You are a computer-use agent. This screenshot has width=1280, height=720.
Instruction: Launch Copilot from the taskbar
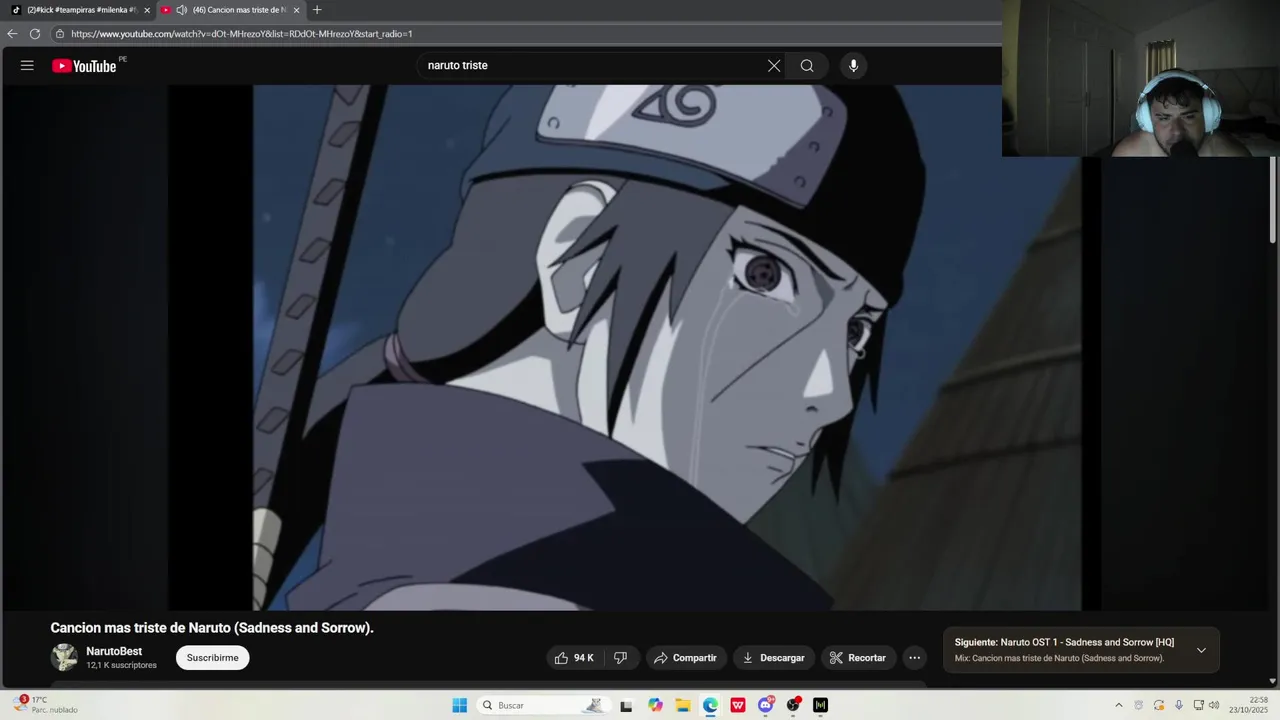[655, 705]
